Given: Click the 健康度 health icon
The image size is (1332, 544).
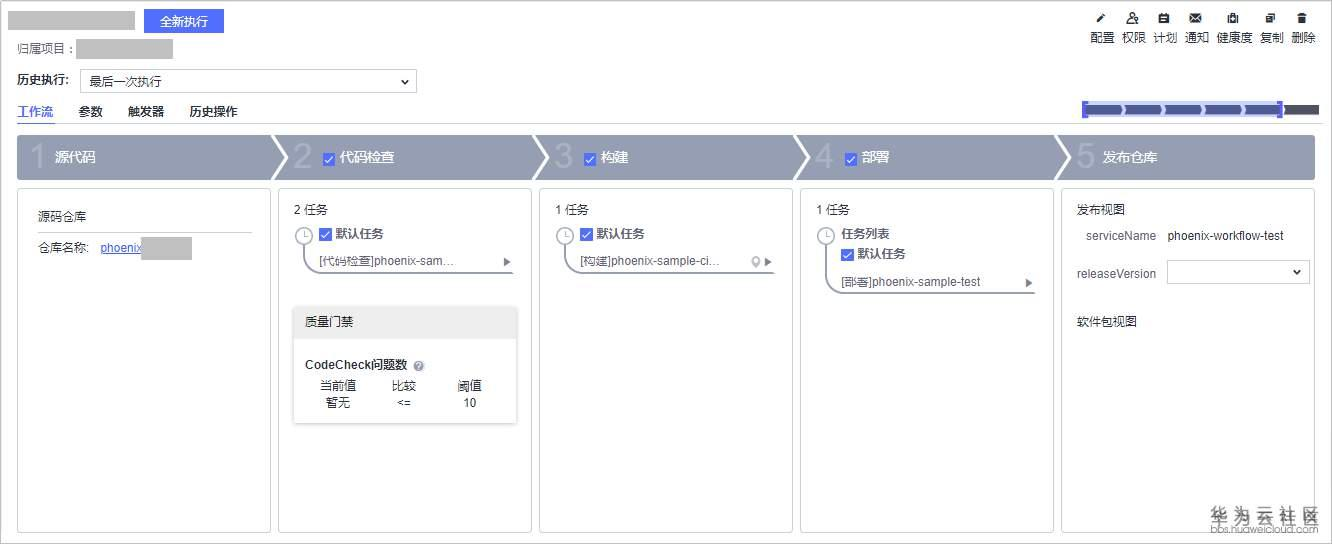Looking at the screenshot, I should (1233, 18).
